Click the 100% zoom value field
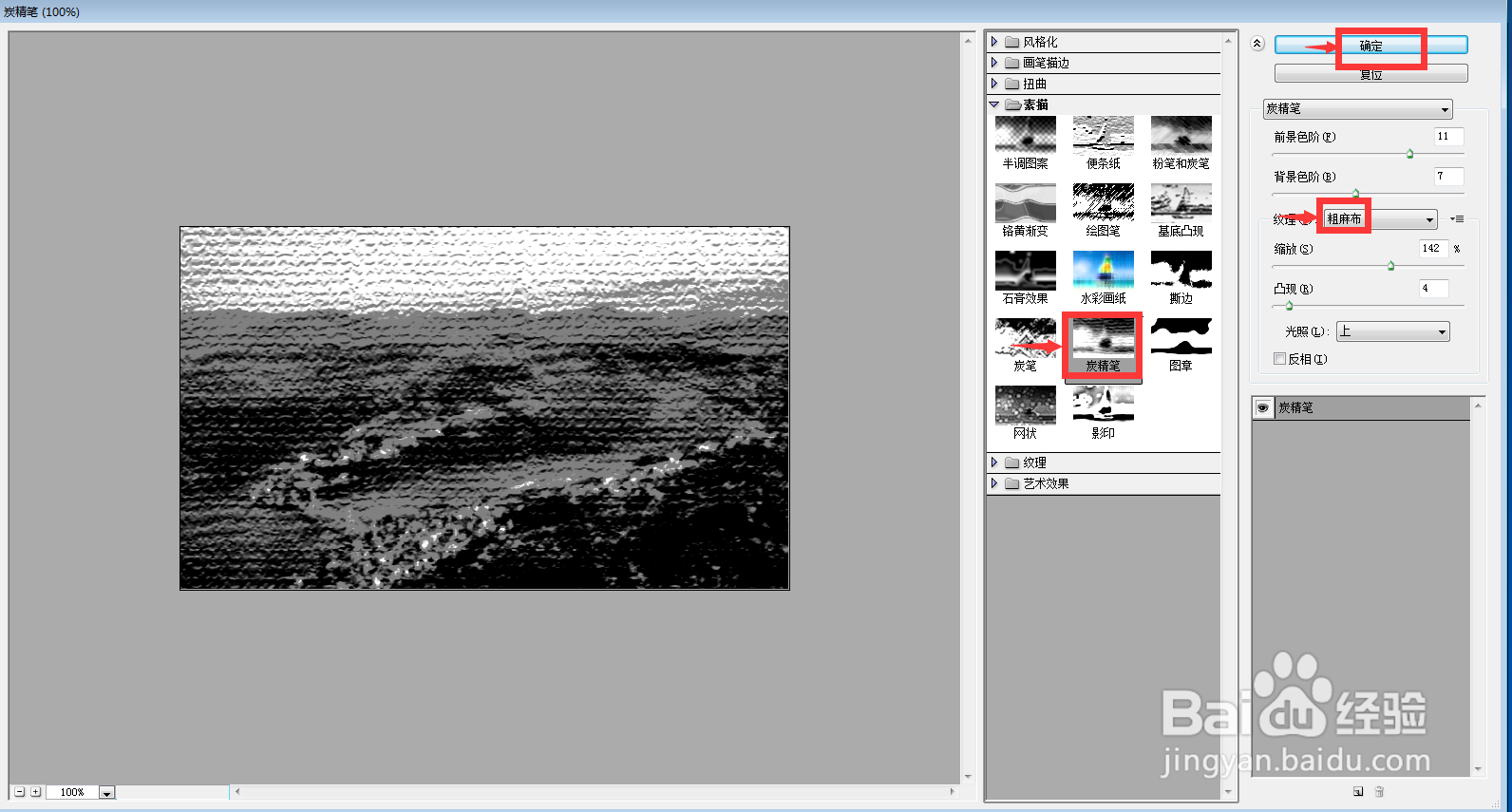Screen dimensions: 1512x812 tap(71, 792)
